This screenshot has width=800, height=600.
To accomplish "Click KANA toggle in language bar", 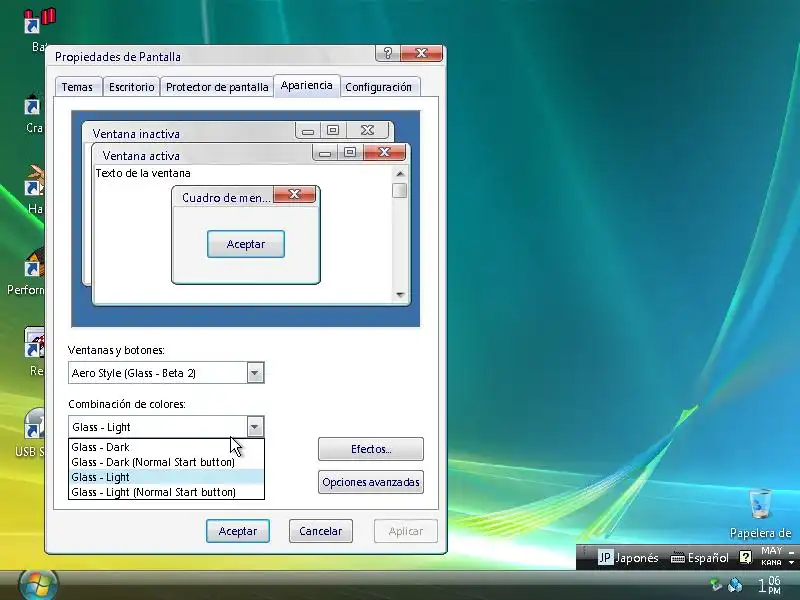I will 771,562.
